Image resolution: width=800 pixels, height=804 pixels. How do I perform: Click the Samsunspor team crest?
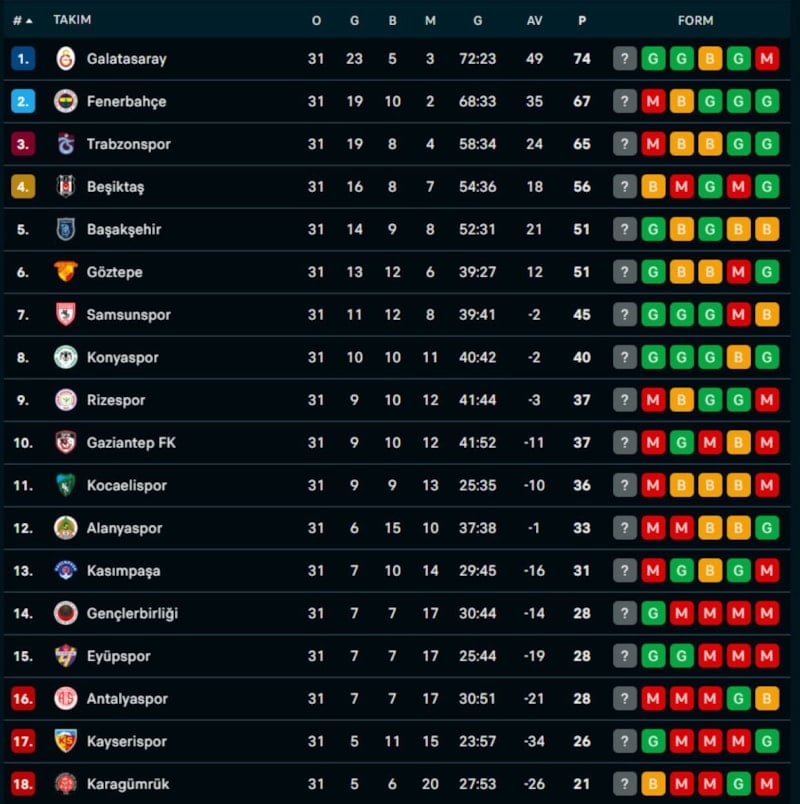(x=66, y=315)
